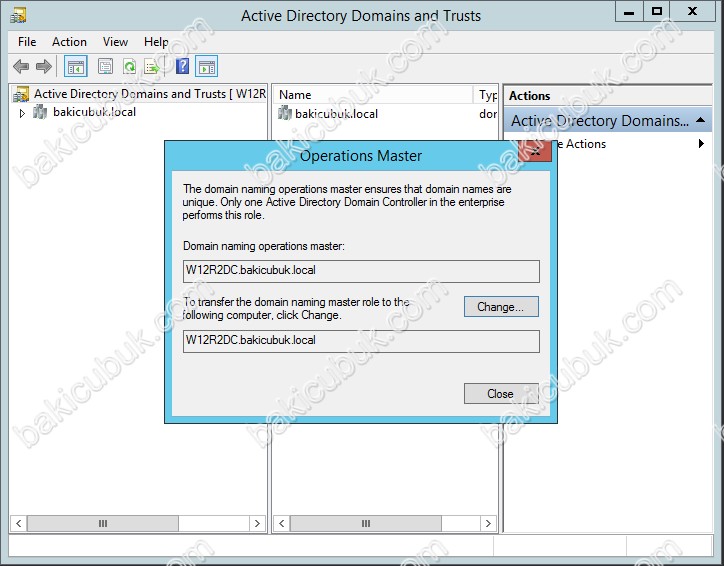724x566 pixels.
Task: Click the Name list horizontal scrollbar thumb
Action: click(366, 524)
